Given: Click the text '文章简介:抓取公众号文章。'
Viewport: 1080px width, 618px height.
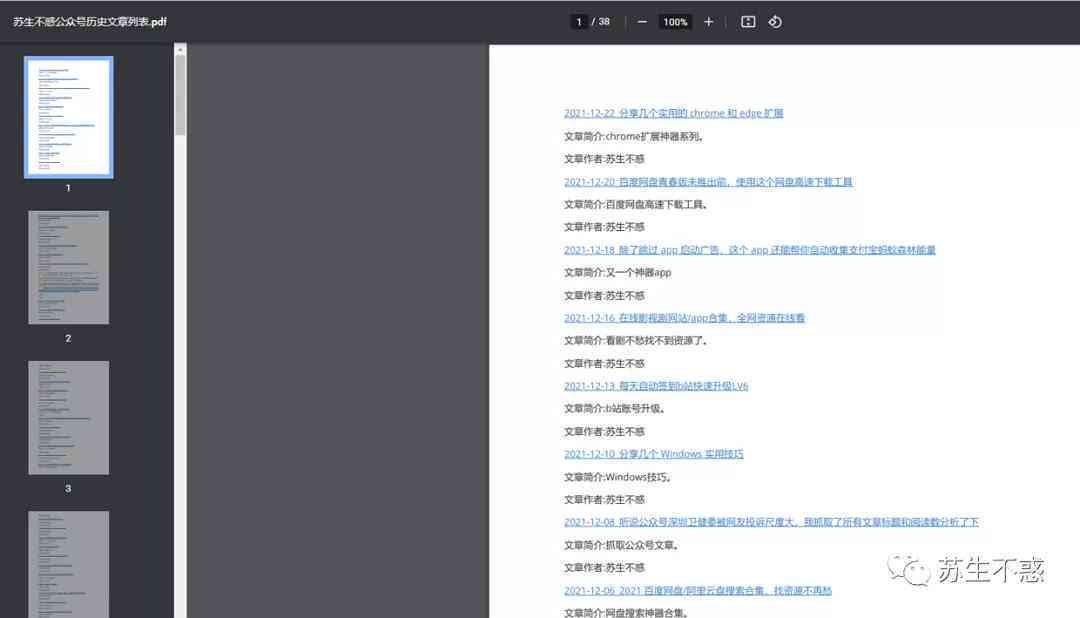Looking at the screenshot, I should tap(622, 545).
